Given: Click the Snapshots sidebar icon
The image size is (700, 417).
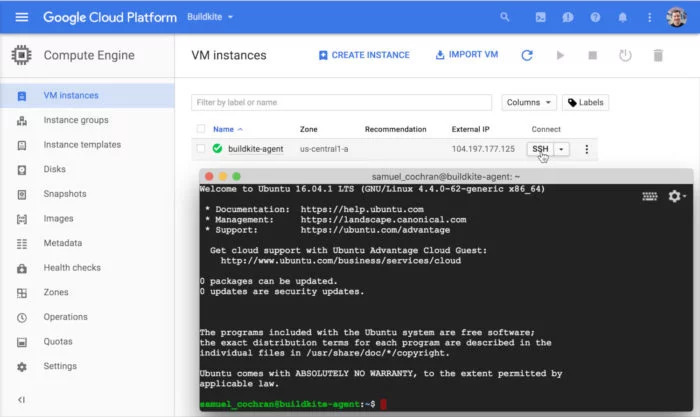Looking at the screenshot, I should (x=21, y=195).
